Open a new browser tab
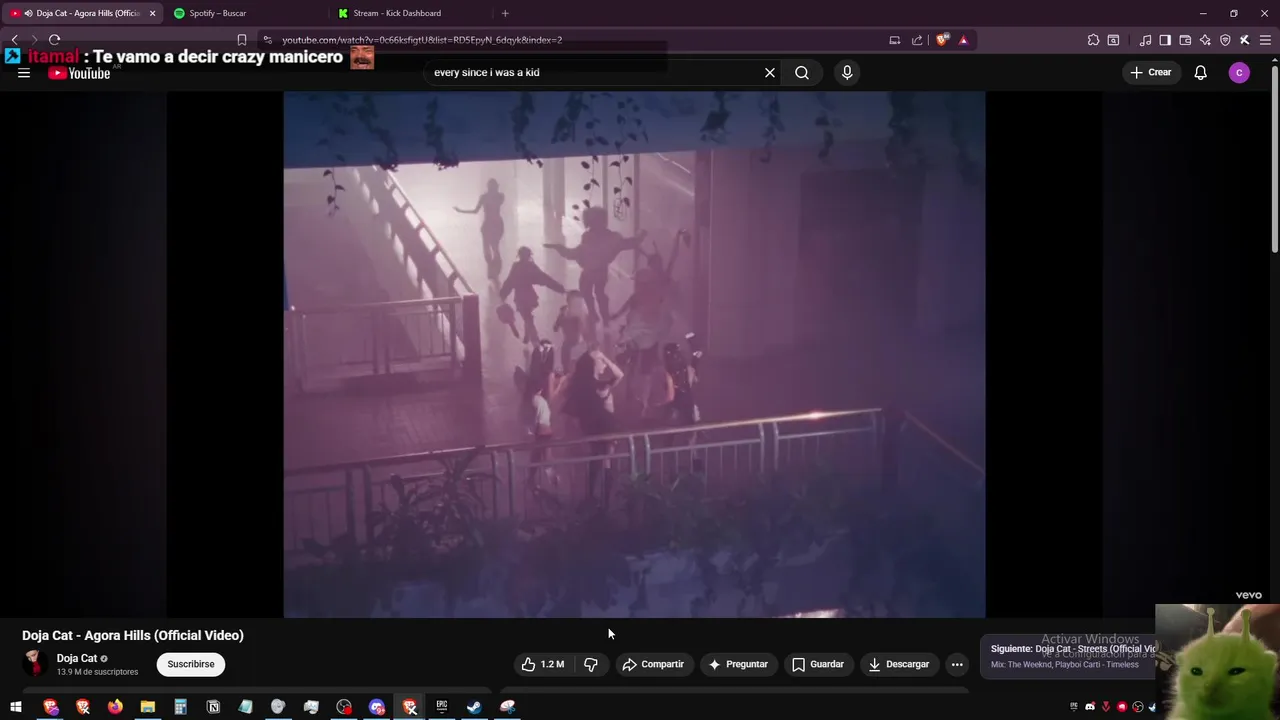The image size is (1280, 720). click(505, 13)
